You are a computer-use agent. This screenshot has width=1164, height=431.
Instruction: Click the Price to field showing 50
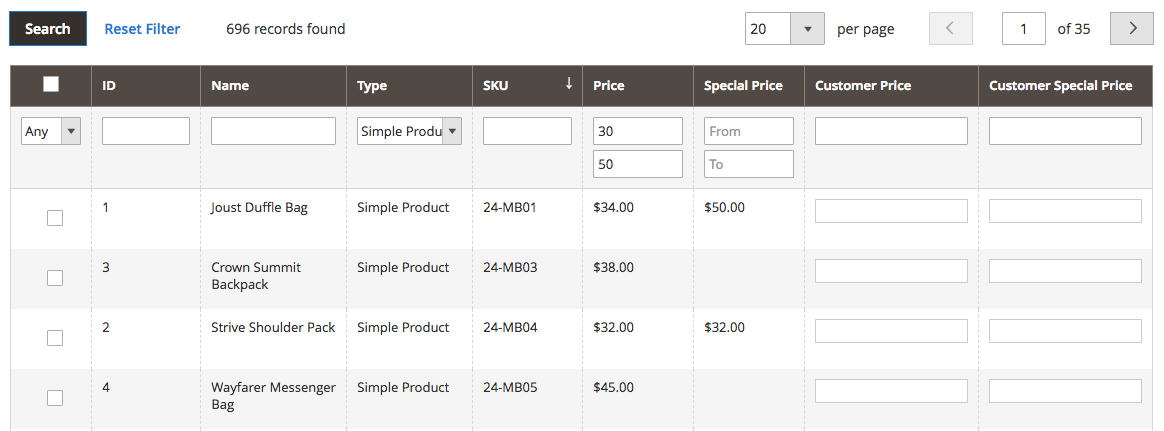638,164
